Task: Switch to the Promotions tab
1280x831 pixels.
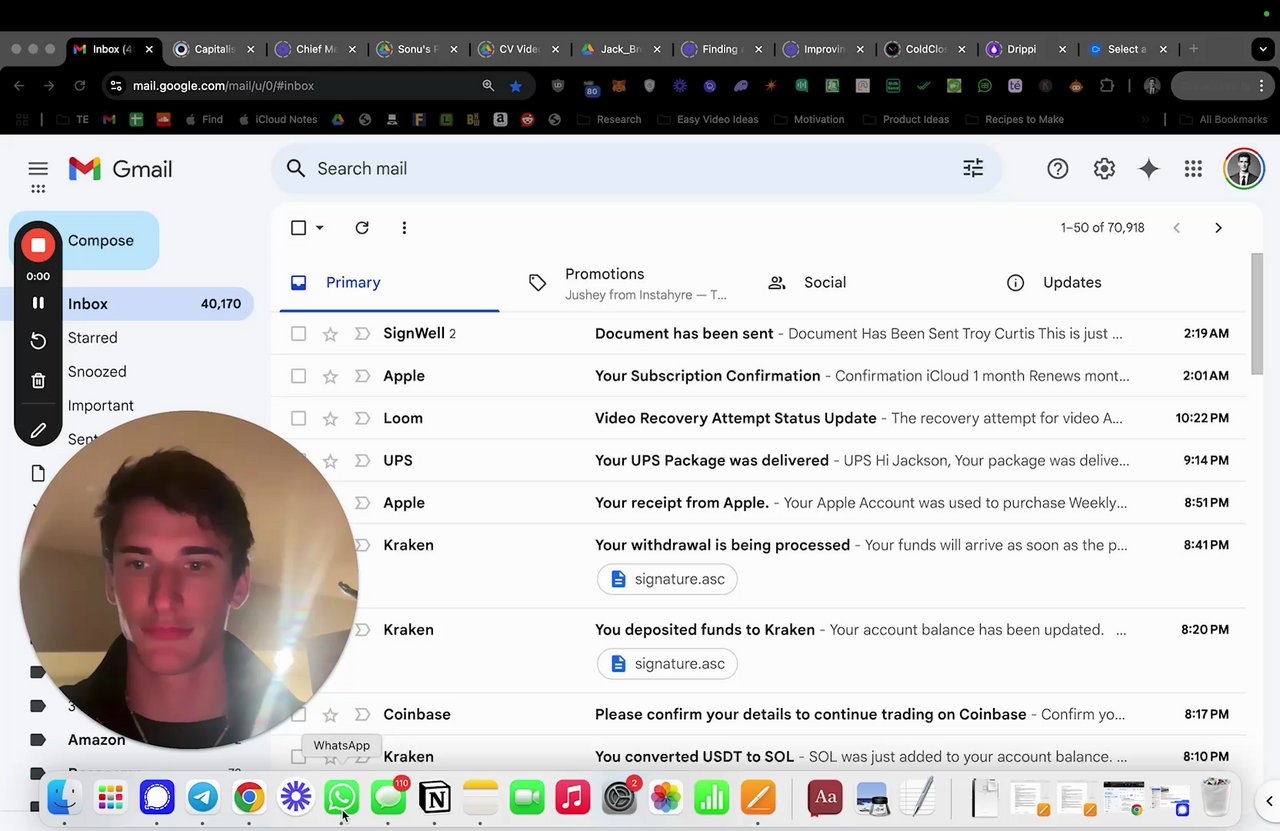Action: pyautogui.click(x=630, y=283)
